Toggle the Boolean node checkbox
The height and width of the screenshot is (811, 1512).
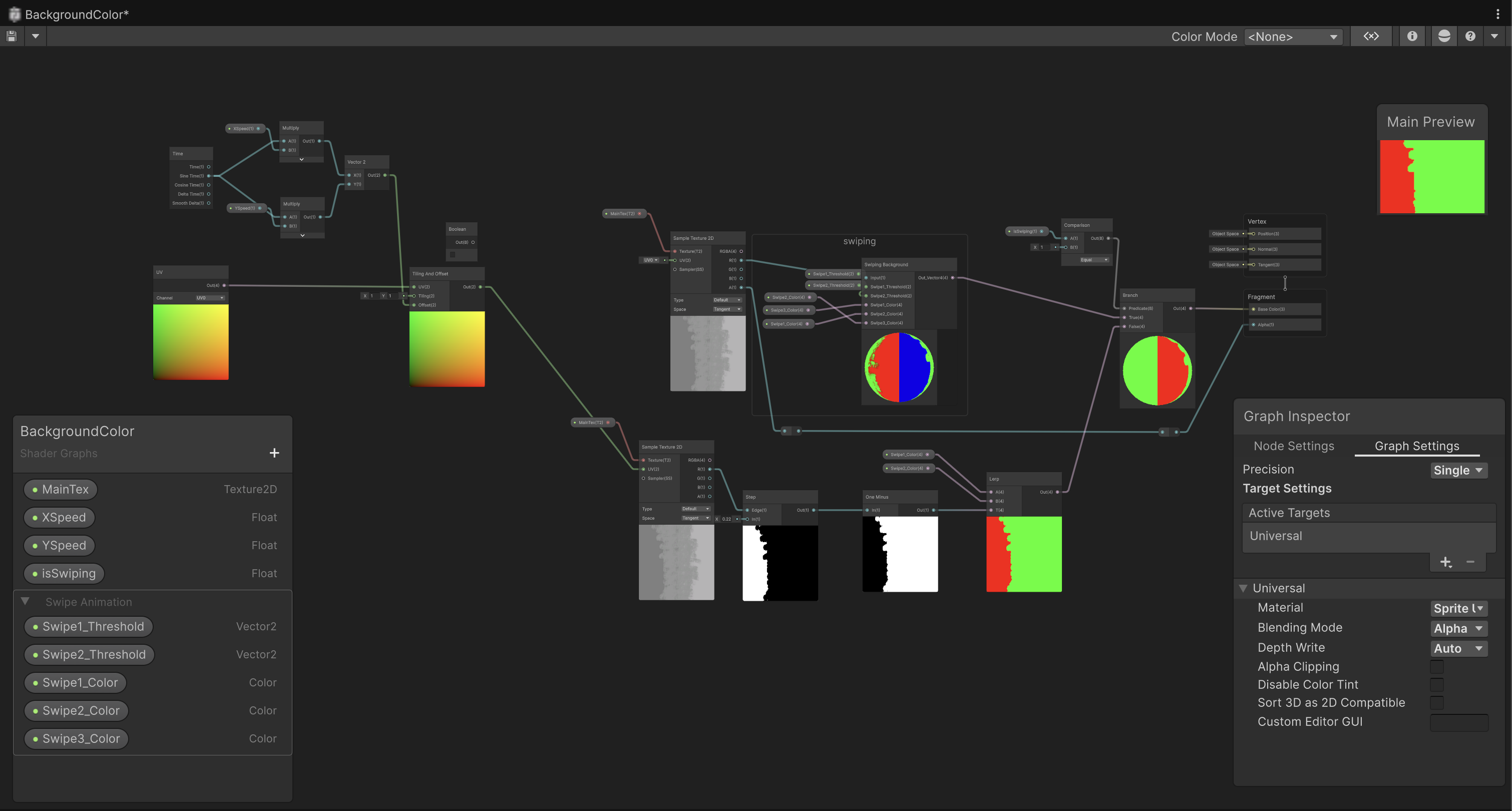(x=453, y=255)
